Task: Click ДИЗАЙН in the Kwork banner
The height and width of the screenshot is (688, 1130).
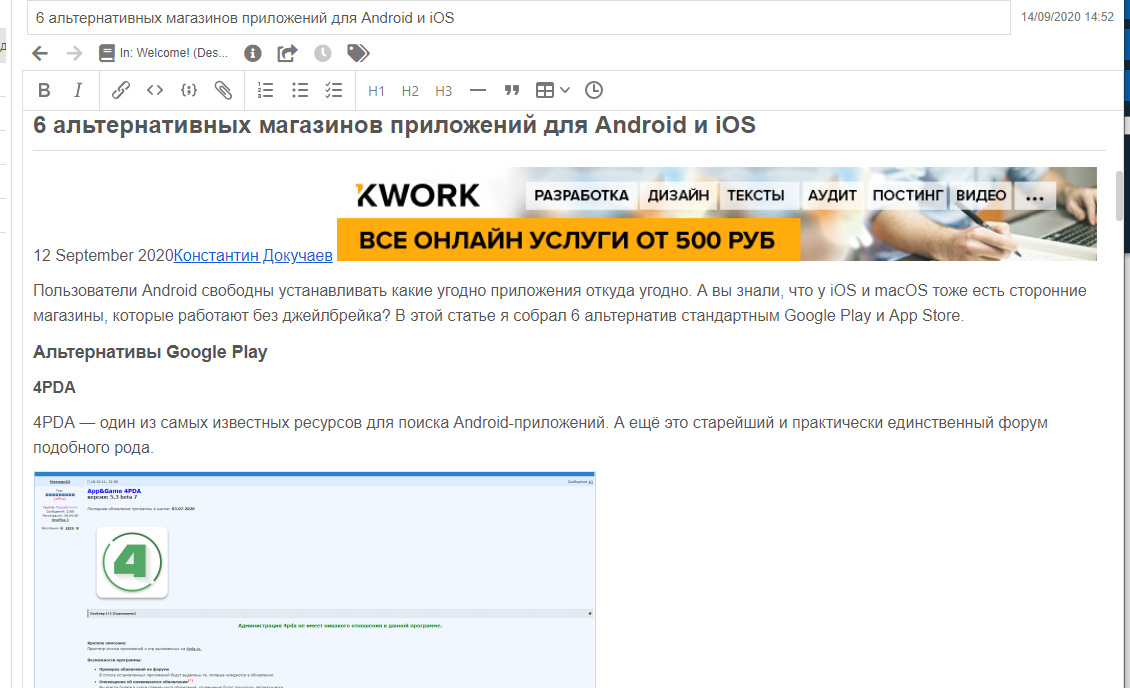Action: (678, 195)
